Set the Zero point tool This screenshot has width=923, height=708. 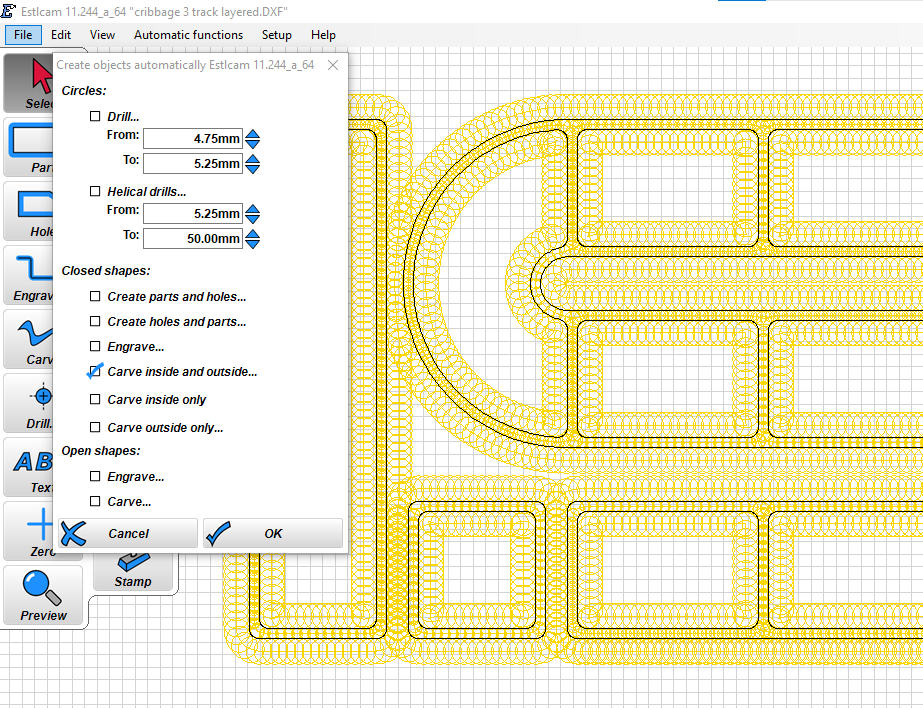click(x=28, y=531)
